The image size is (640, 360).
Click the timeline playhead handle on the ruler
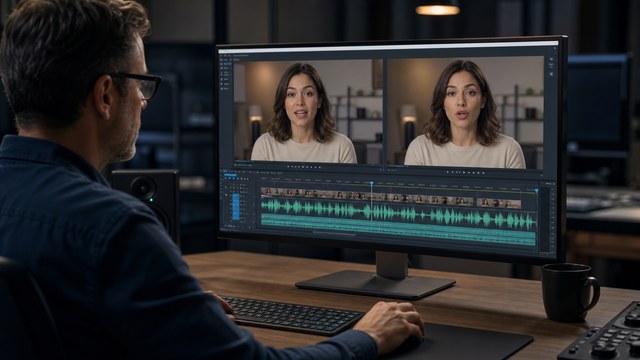[x=371, y=183]
